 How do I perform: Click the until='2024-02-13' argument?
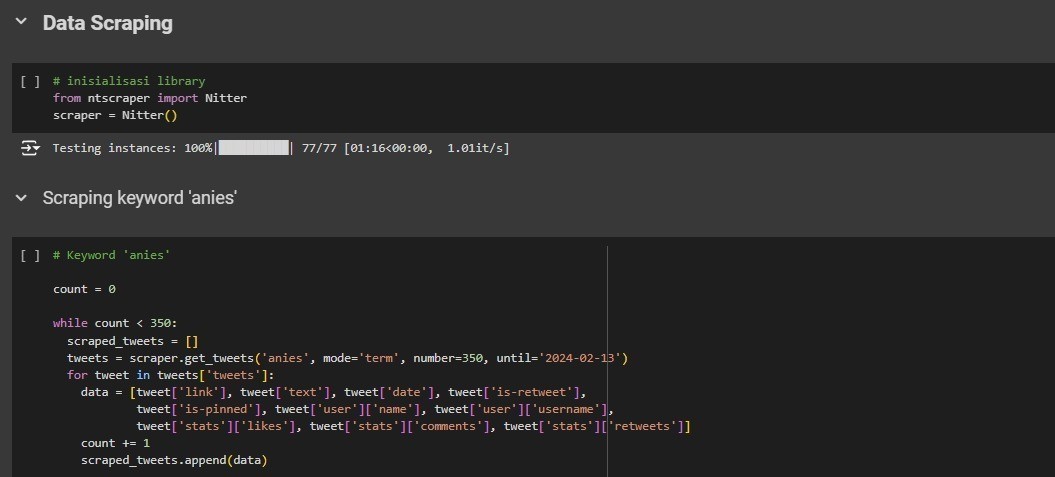point(559,358)
